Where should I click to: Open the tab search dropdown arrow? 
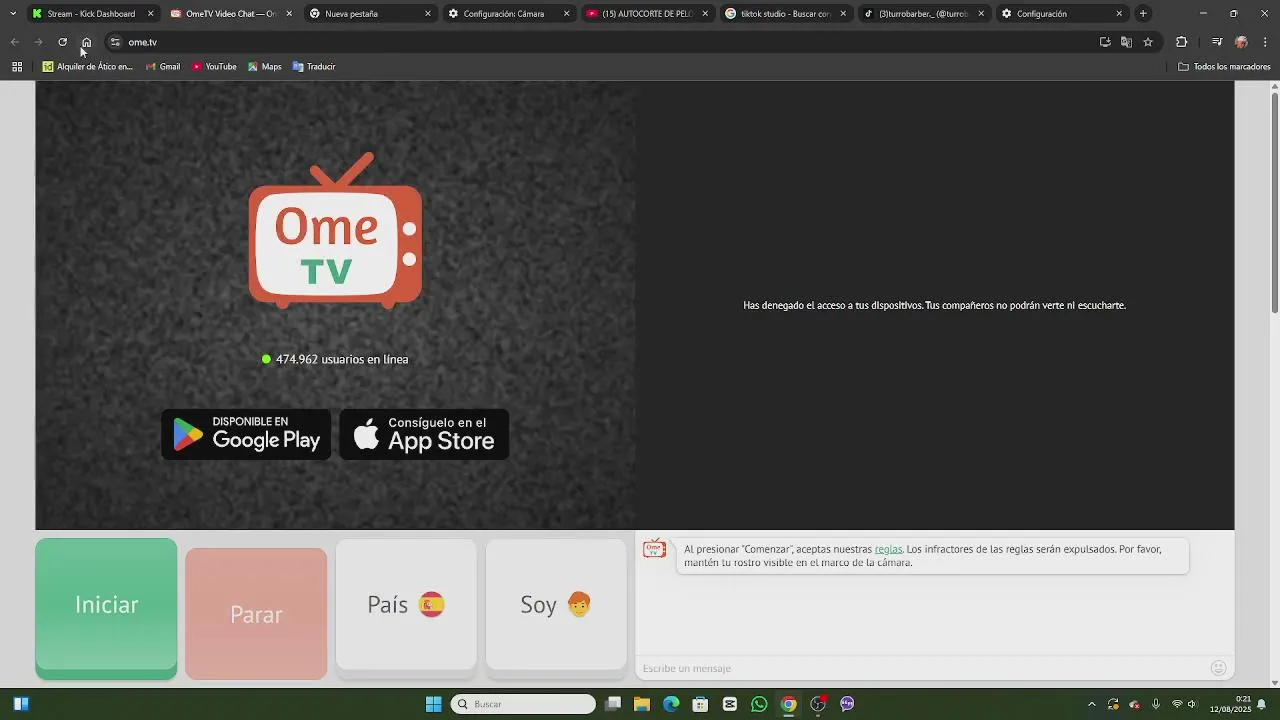point(13,14)
